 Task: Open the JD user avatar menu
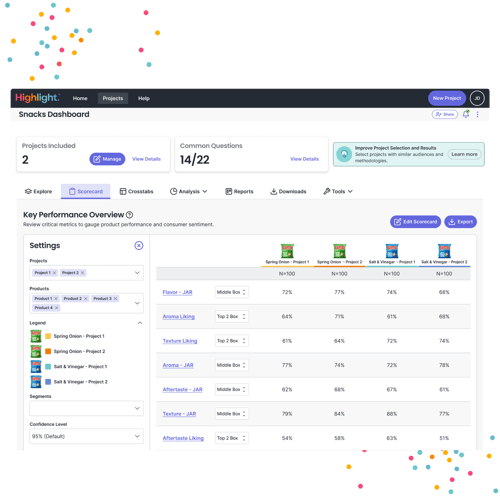tap(477, 98)
